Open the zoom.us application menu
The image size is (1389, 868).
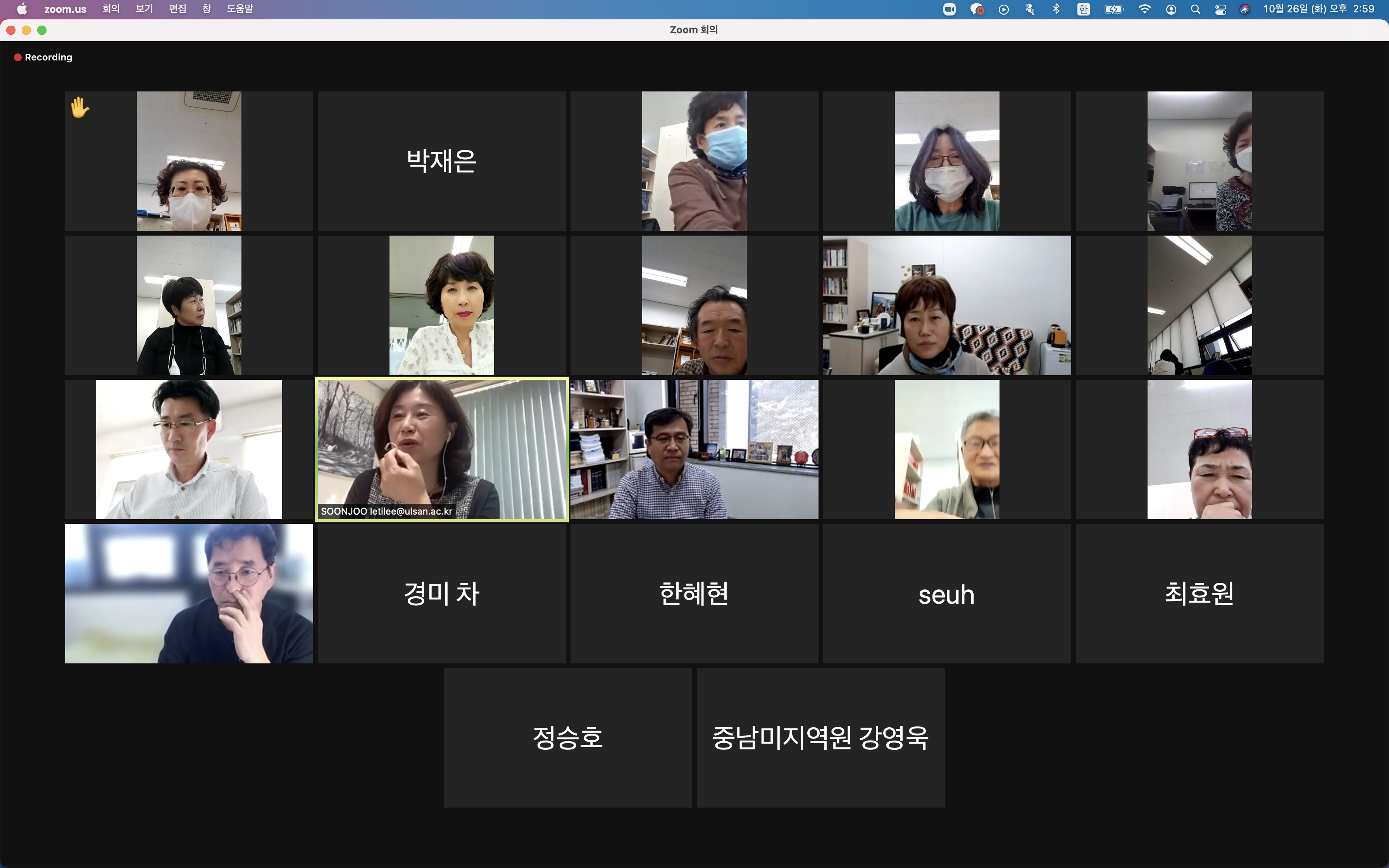[65, 9]
